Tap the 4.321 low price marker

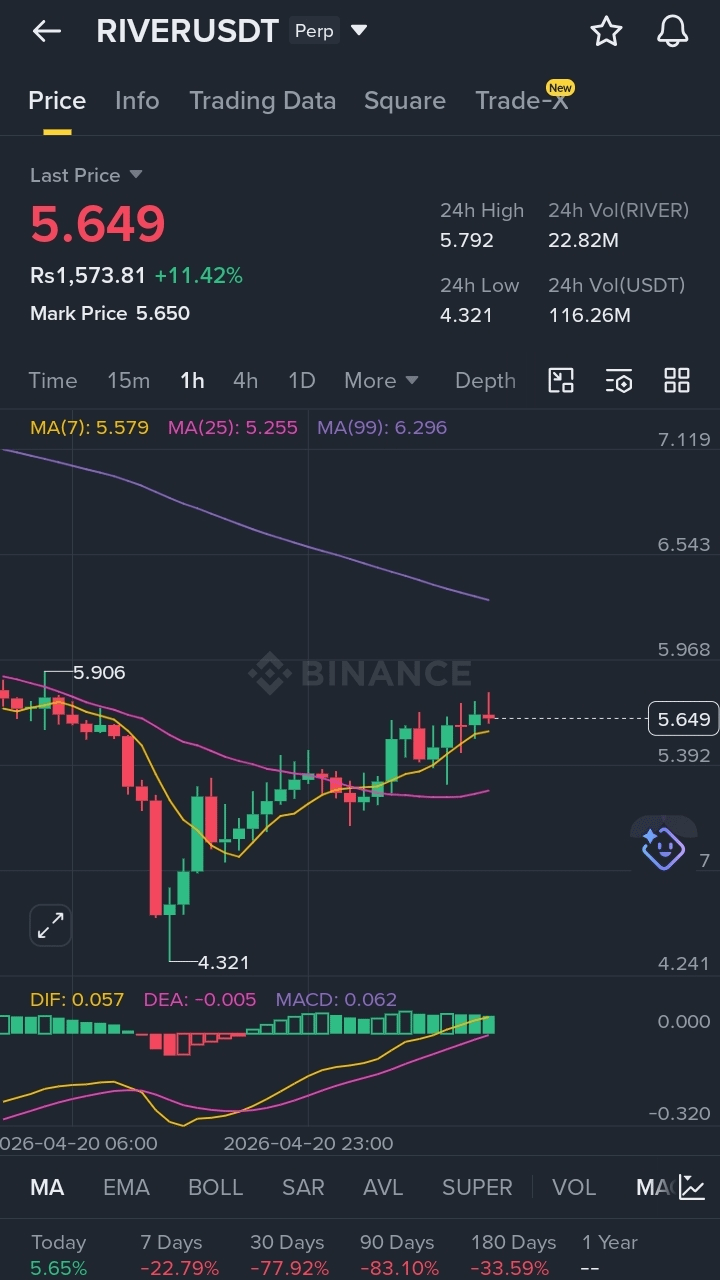click(223, 963)
